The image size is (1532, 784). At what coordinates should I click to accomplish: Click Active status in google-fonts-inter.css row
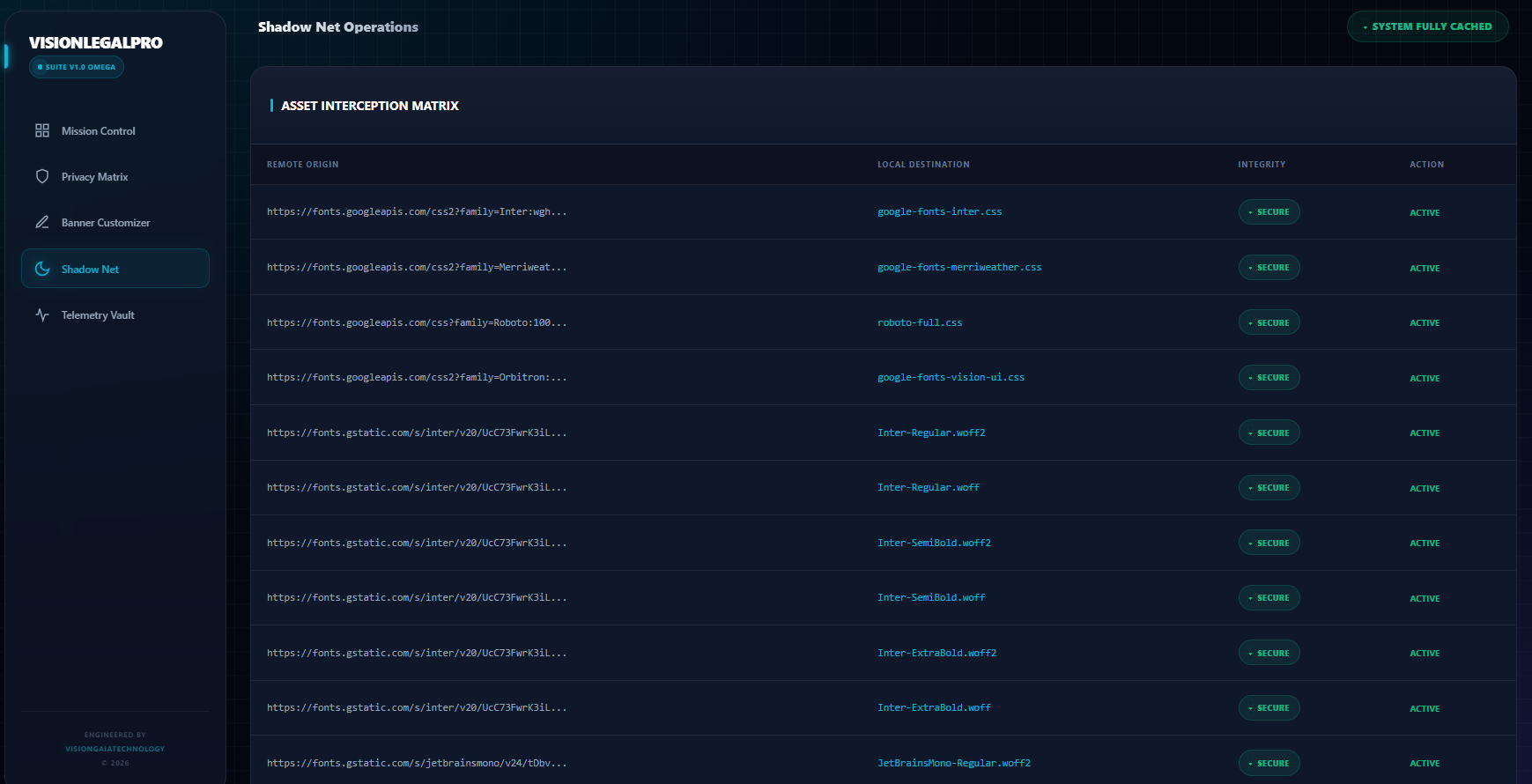click(x=1425, y=212)
